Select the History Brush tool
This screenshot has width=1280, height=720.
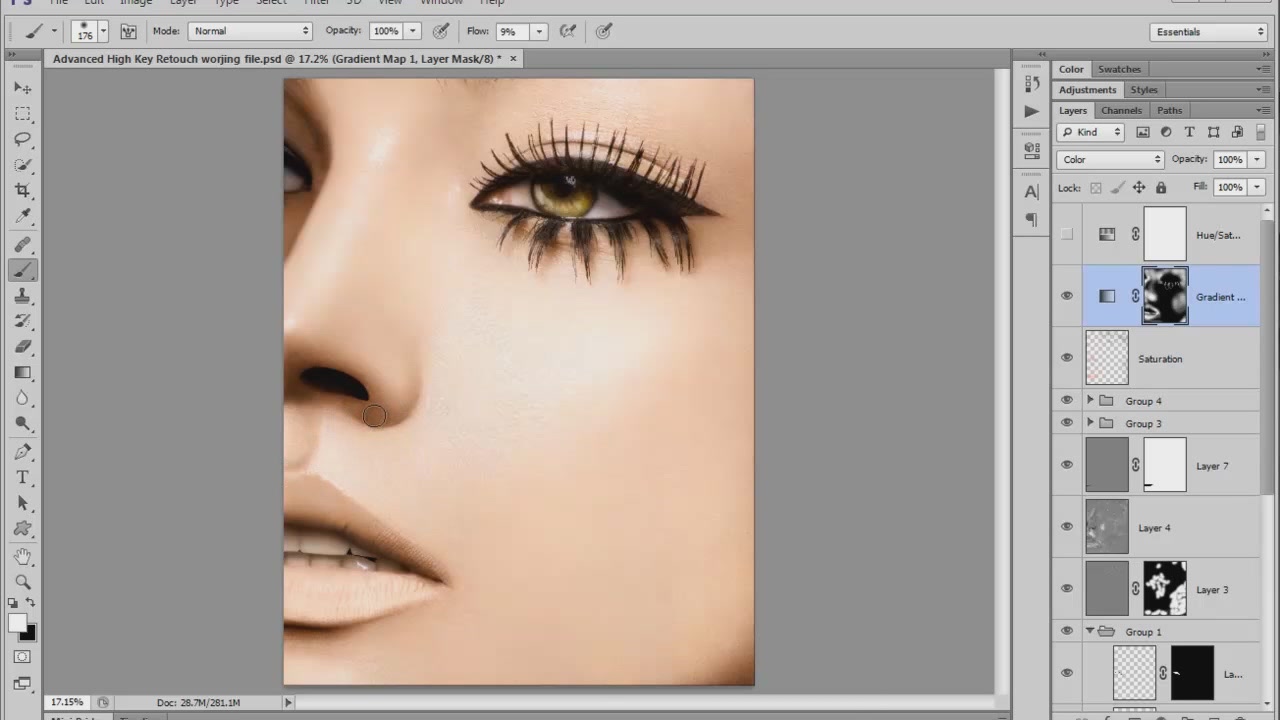click(22, 321)
